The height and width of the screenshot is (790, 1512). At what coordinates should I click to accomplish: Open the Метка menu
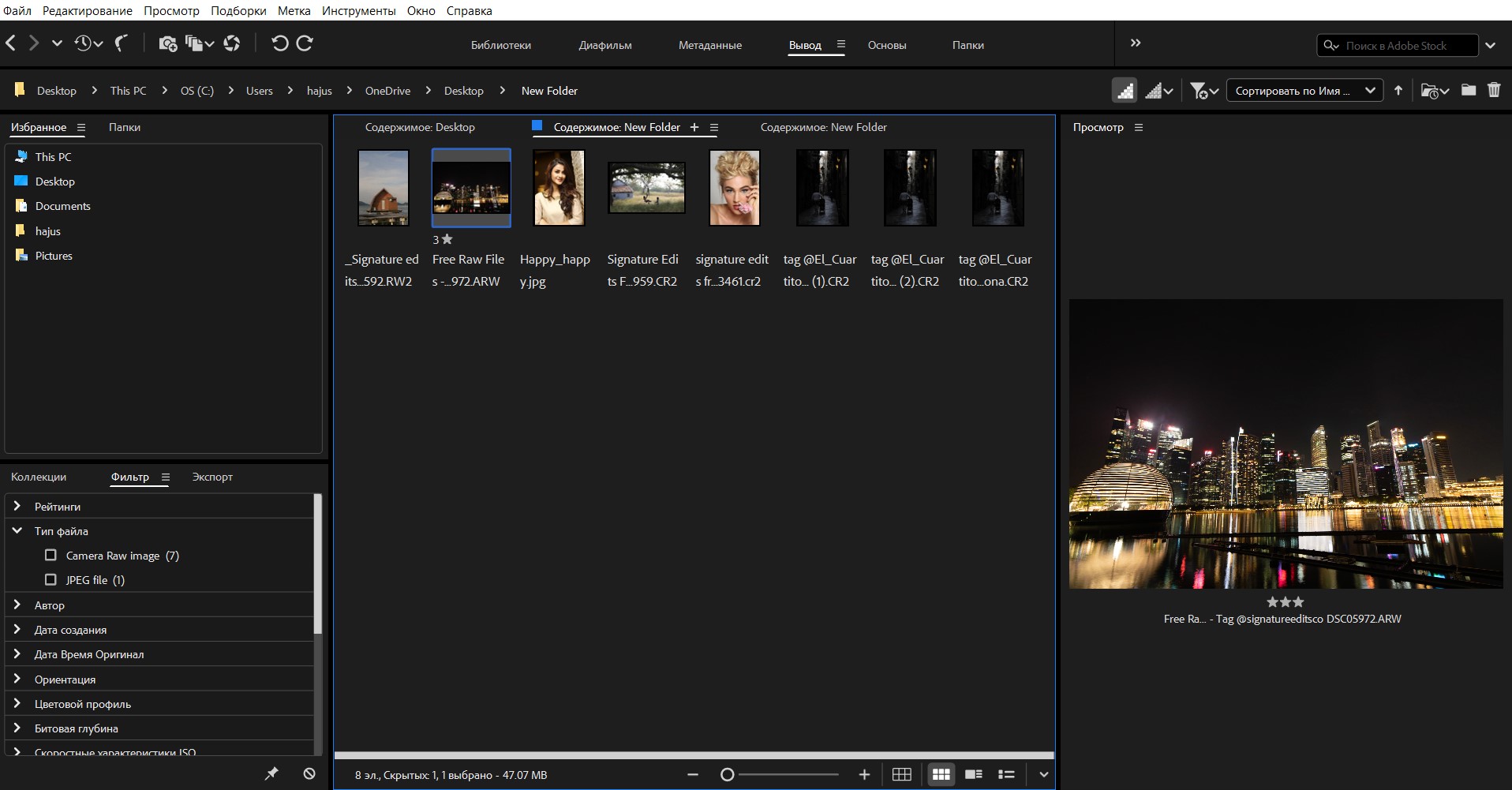pyautogui.click(x=294, y=11)
